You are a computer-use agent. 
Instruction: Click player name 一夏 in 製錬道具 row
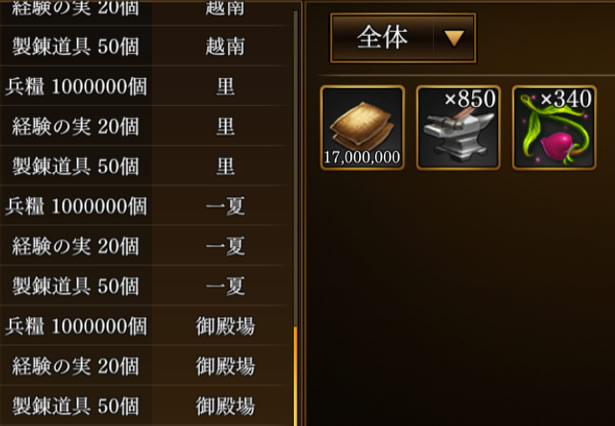[x=225, y=286]
